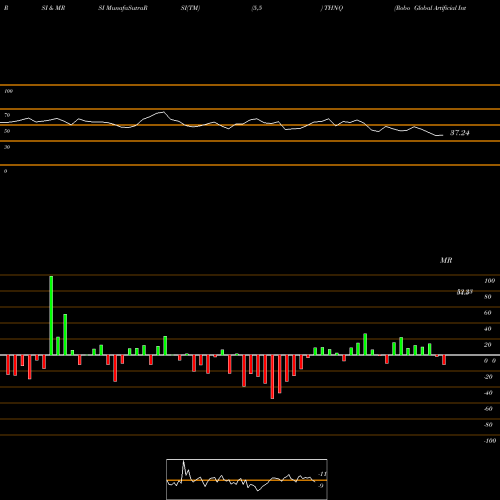
Task: Click the MR axis label -40
Action: point(488,393)
